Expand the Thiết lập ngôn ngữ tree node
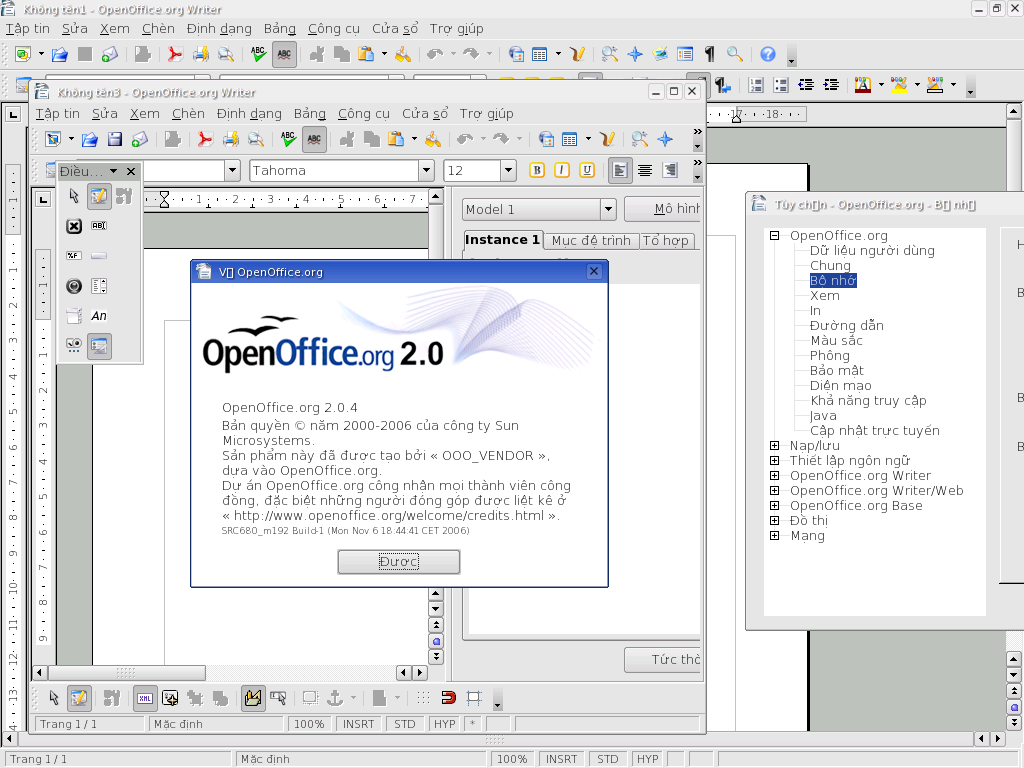This screenshot has width=1024, height=768. (775, 460)
